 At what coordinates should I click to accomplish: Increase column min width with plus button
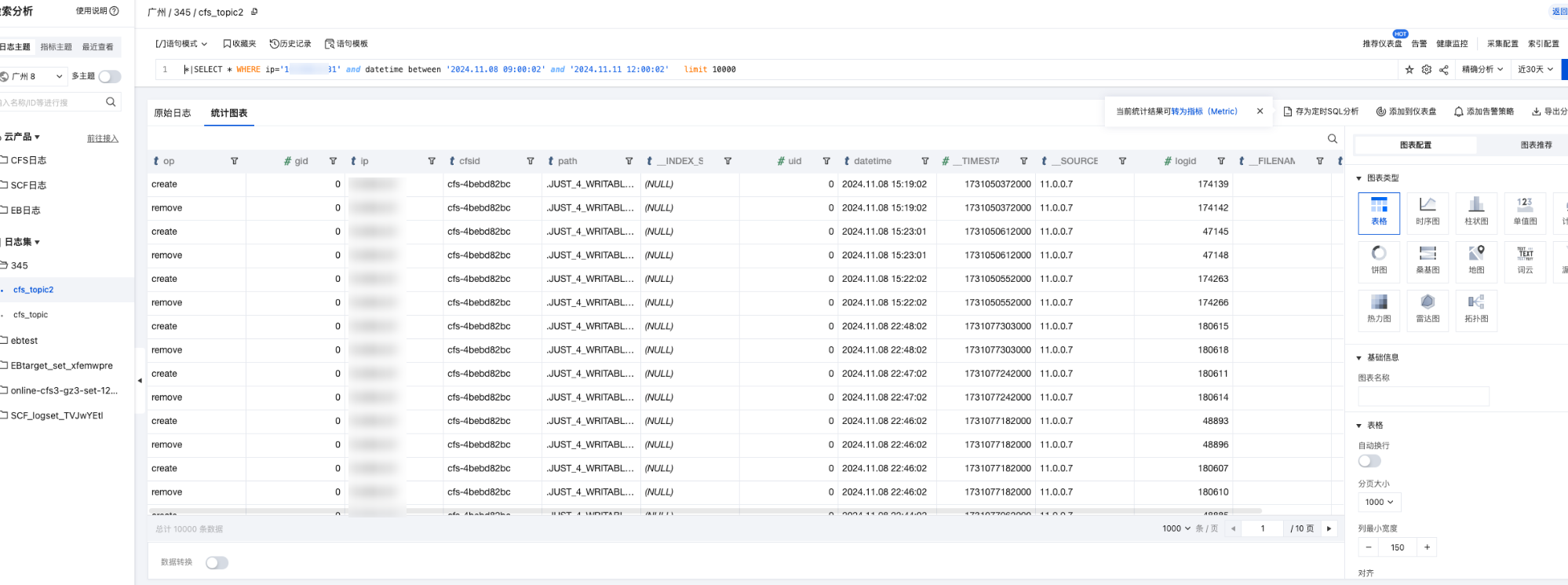point(1427,547)
